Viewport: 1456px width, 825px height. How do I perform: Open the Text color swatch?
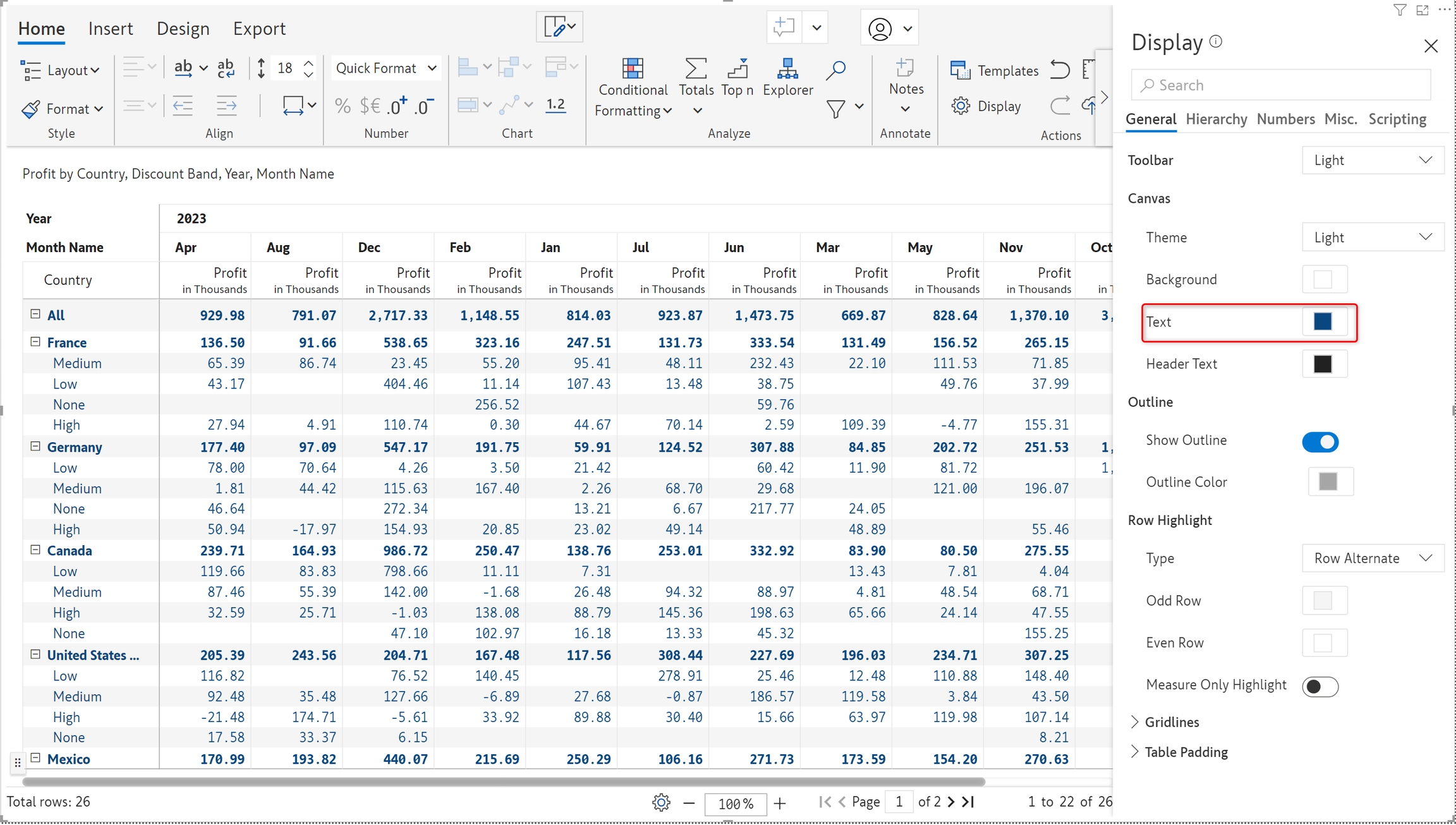pyautogui.click(x=1323, y=322)
